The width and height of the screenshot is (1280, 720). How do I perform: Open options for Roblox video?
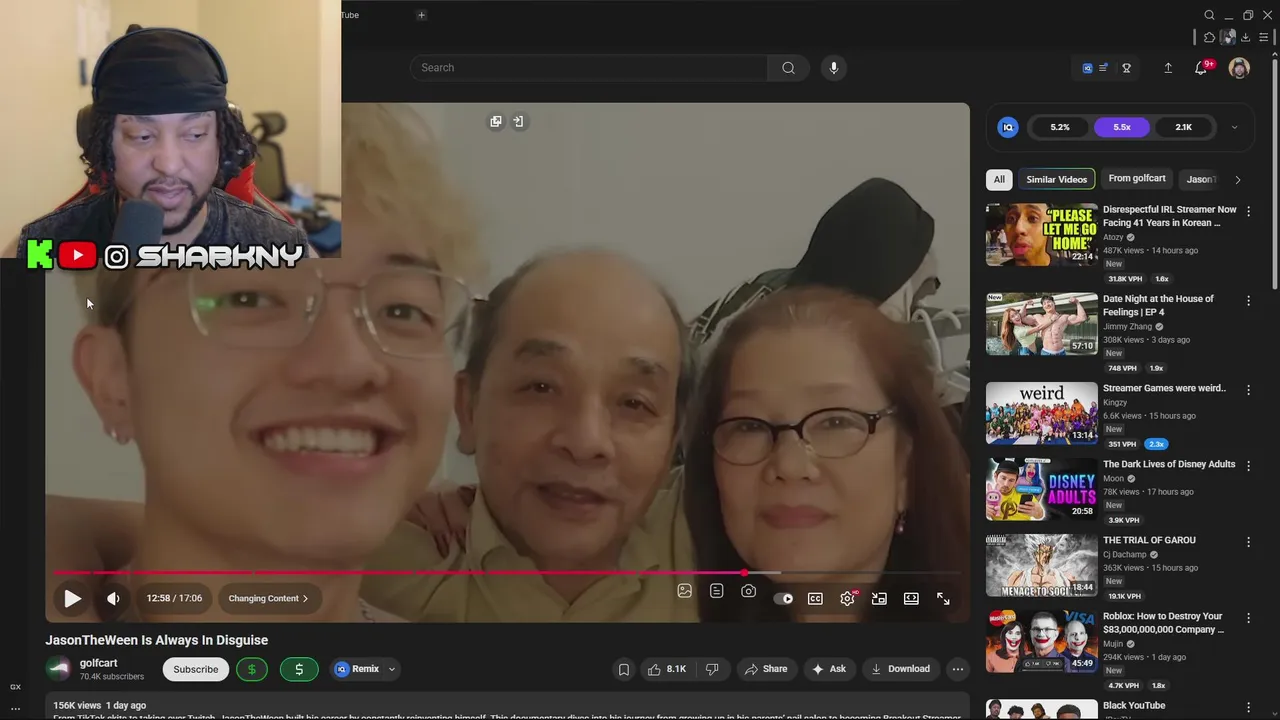pyautogui.click(x=1248, y=618)
